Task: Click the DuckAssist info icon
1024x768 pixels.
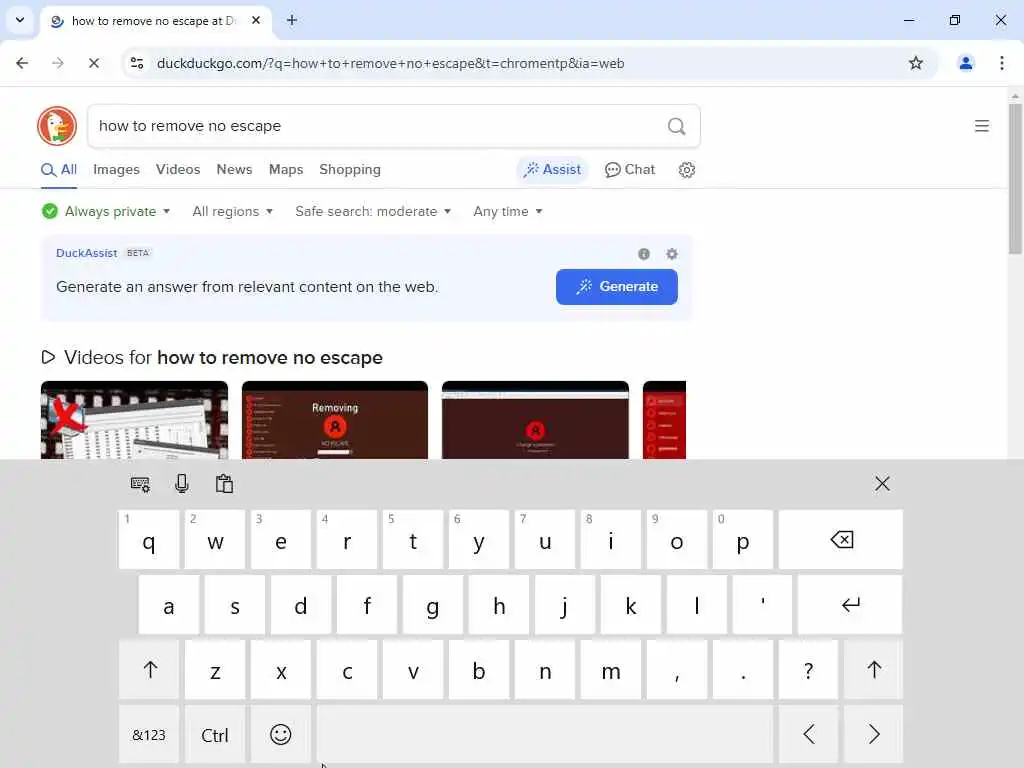Action: [644, 254]
